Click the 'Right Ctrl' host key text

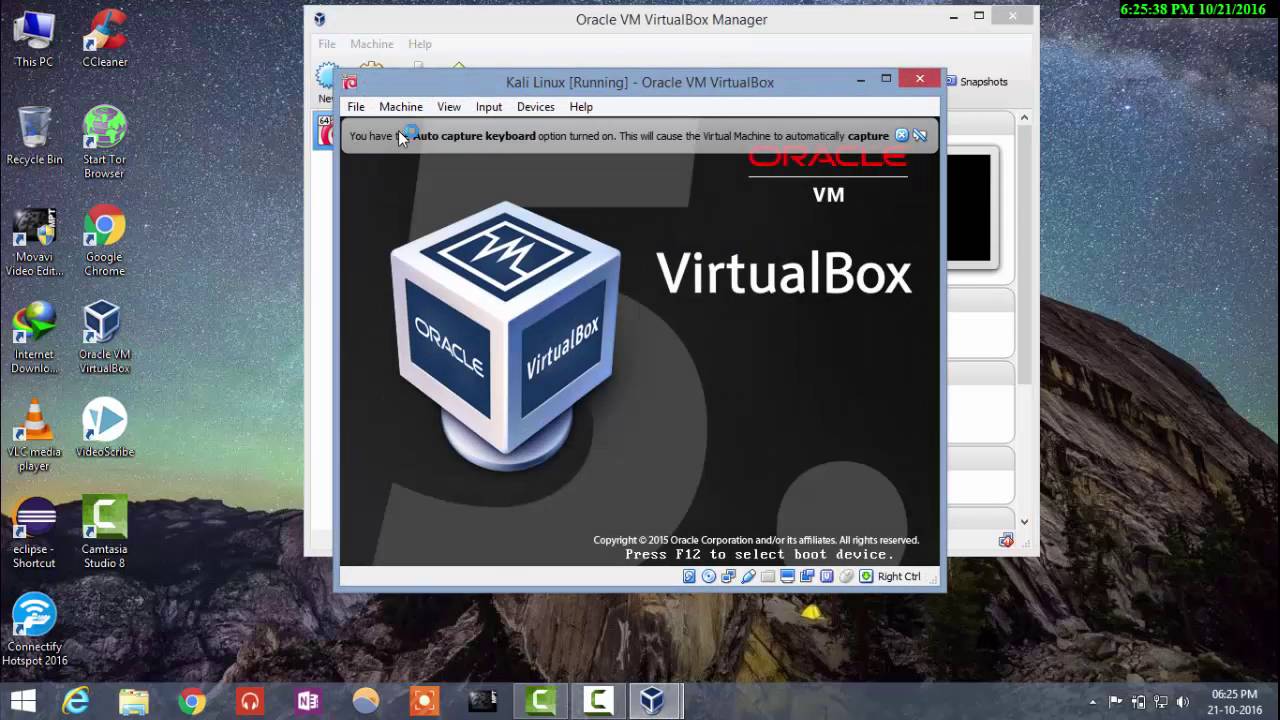(x=899, y=576)
